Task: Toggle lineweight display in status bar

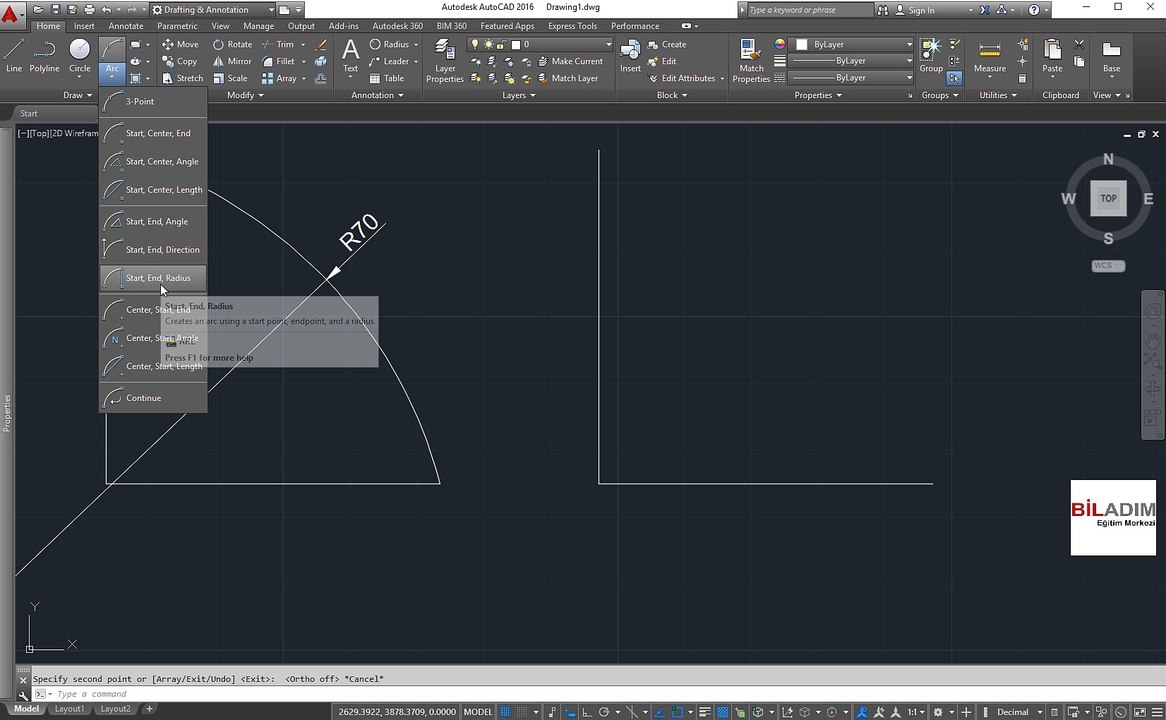Action: click(x=705, y=712)
